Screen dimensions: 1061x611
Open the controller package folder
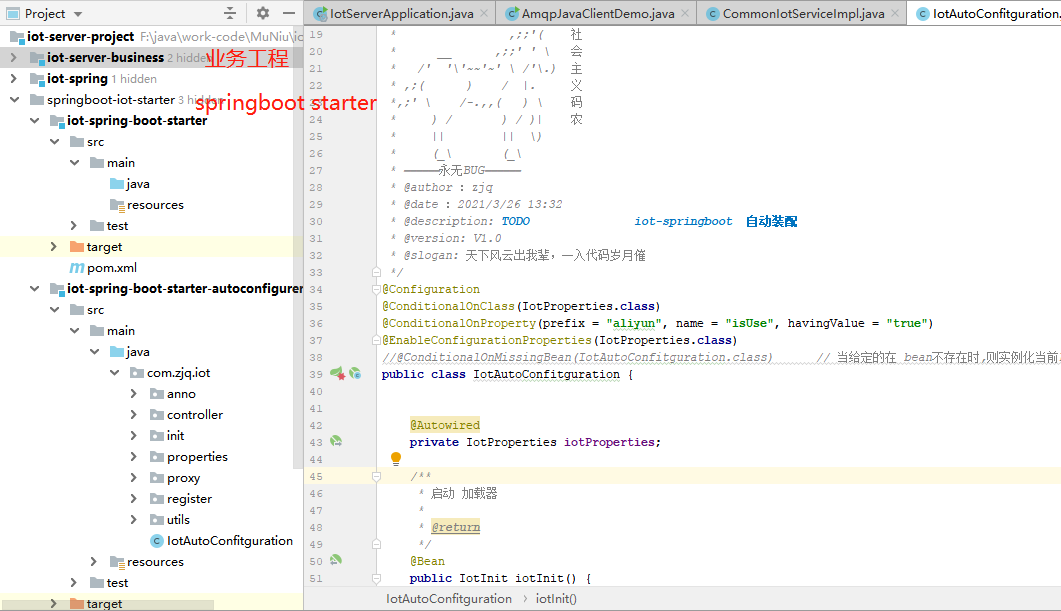(x=193, y=414)
